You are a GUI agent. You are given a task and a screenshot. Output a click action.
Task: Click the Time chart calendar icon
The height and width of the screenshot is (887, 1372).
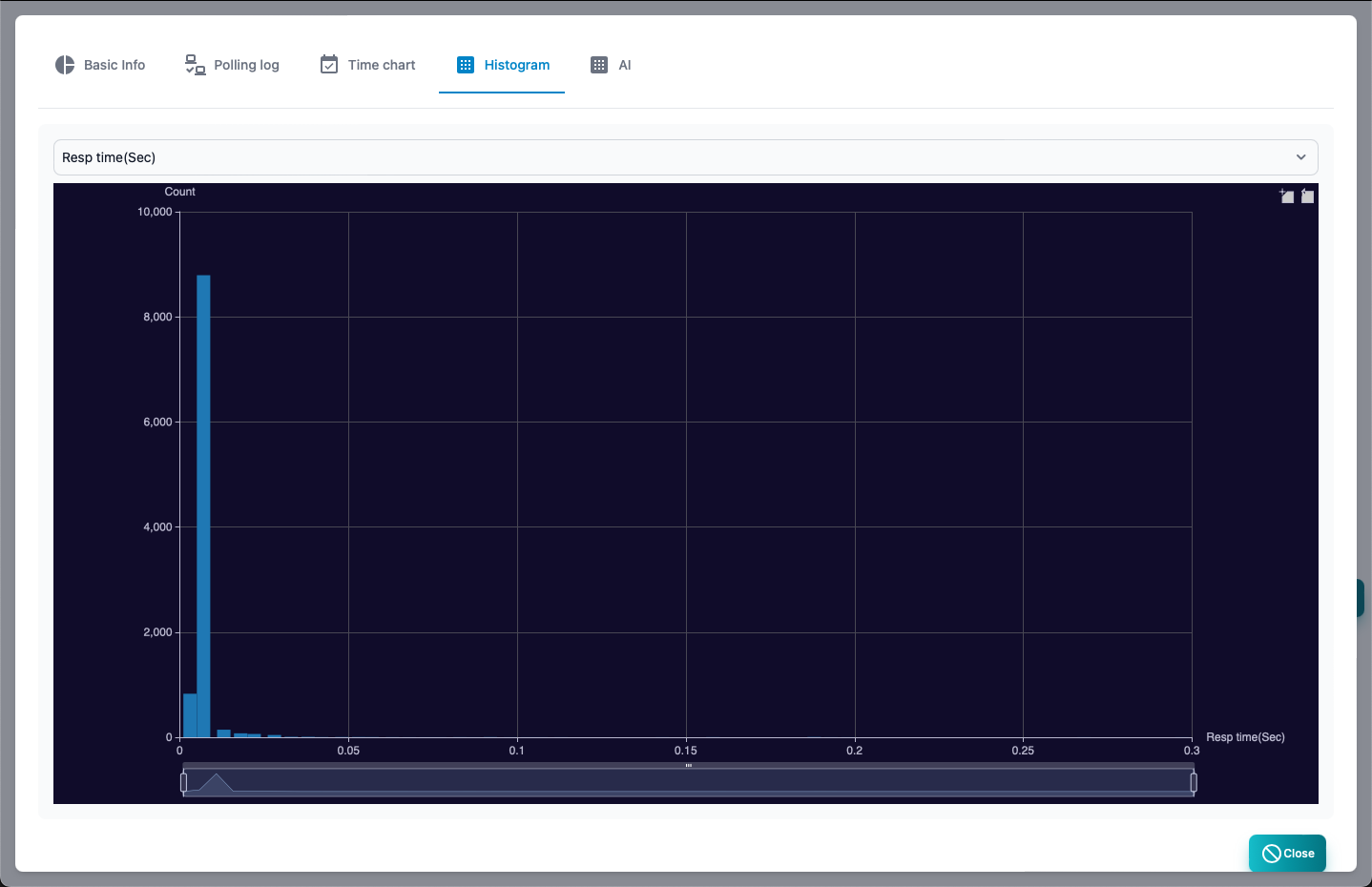point(329,65)
